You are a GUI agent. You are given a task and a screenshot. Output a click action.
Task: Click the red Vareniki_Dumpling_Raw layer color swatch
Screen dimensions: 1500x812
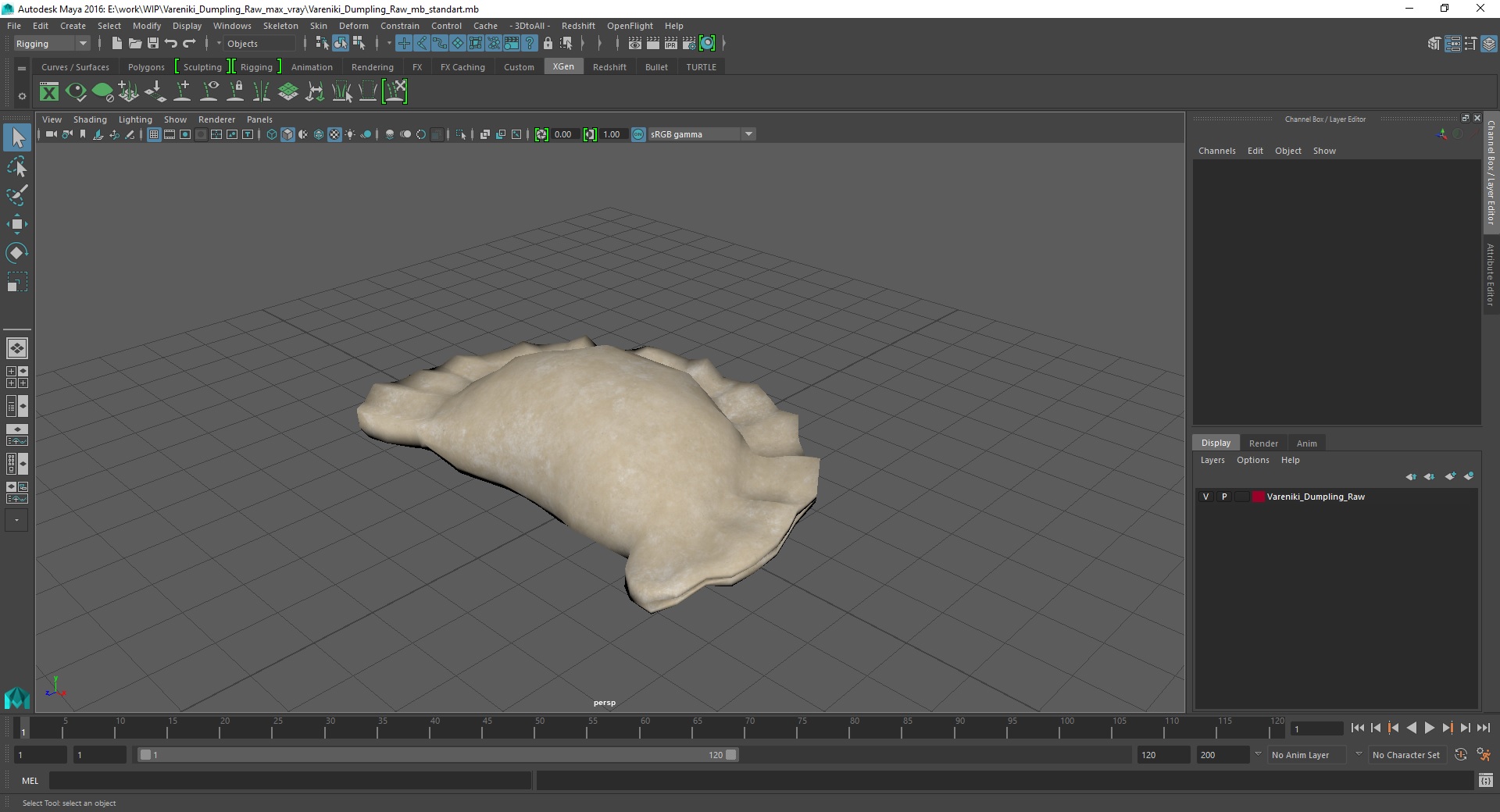click(1258, 497)
